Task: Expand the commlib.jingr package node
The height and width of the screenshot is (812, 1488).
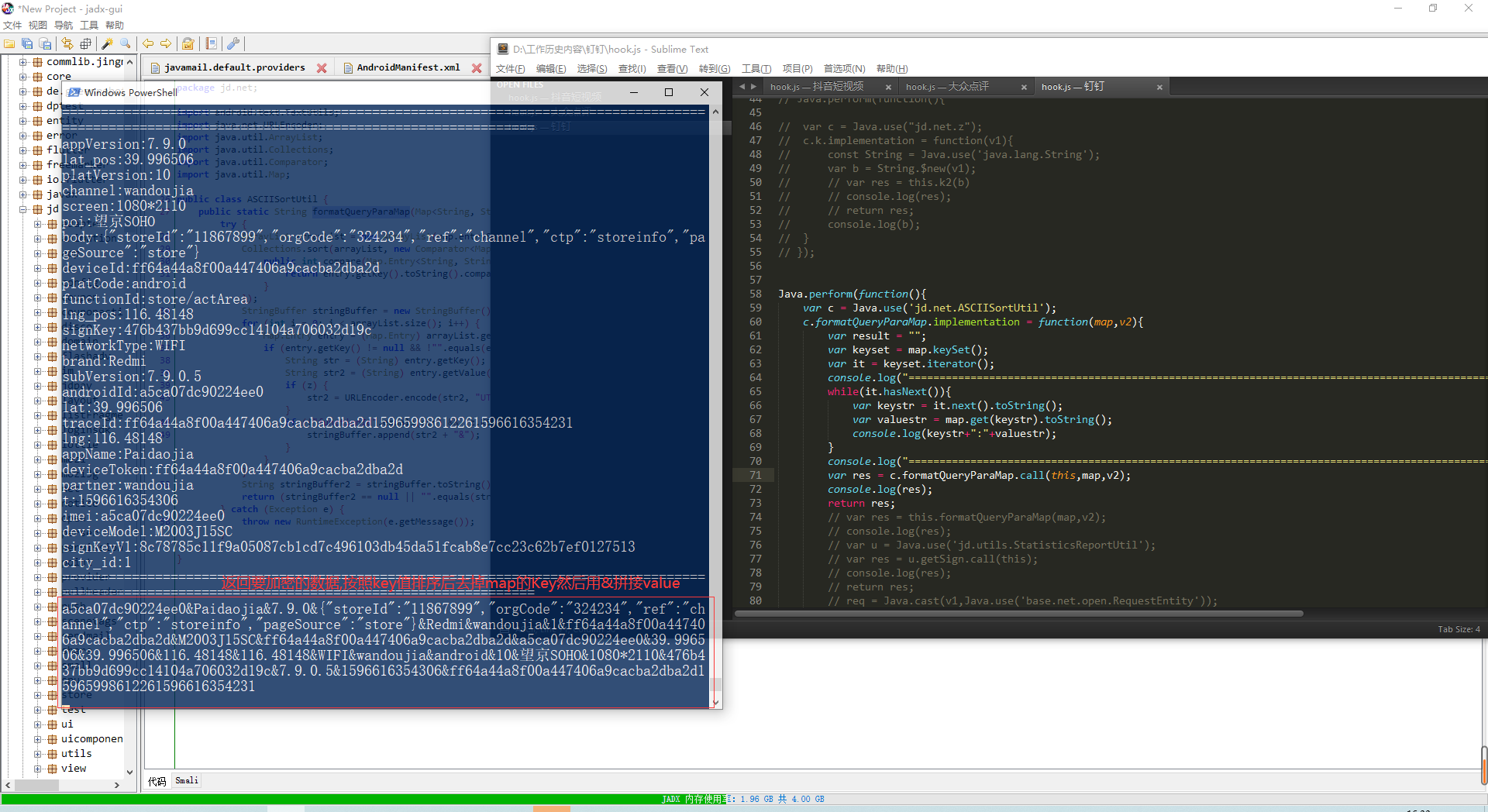Action: (x=23, y=62)
